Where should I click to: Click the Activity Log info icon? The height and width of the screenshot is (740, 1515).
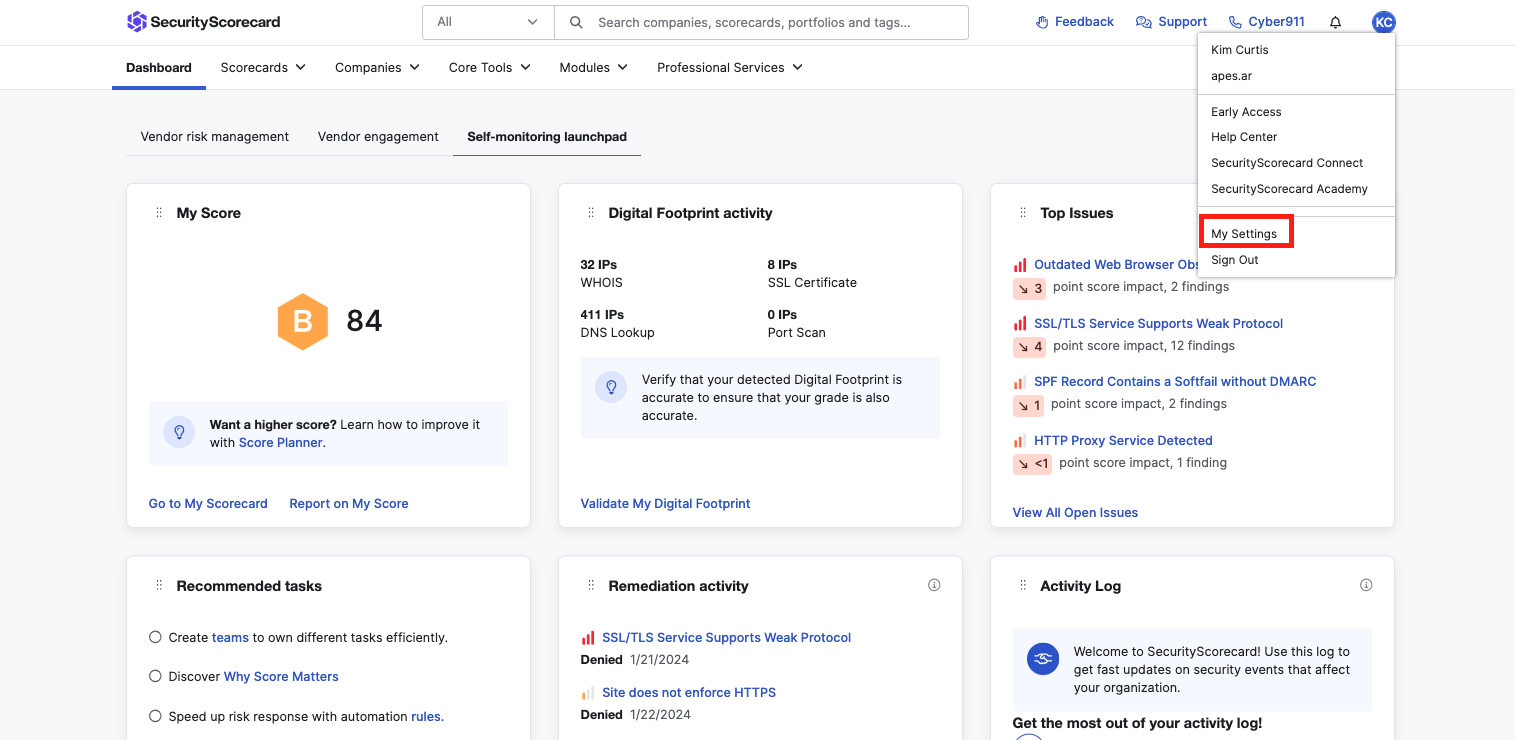pyautogui.click(x=1366, y=585)
